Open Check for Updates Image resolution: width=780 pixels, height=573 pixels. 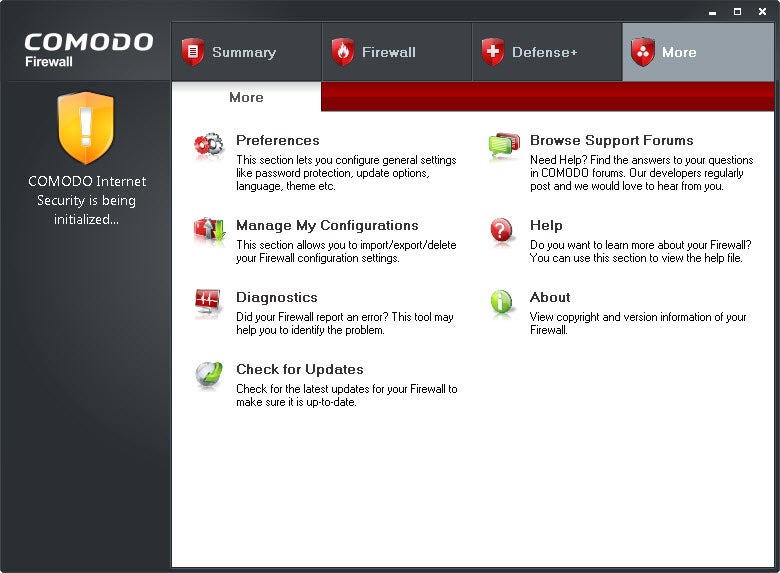[x=299, y=369]
